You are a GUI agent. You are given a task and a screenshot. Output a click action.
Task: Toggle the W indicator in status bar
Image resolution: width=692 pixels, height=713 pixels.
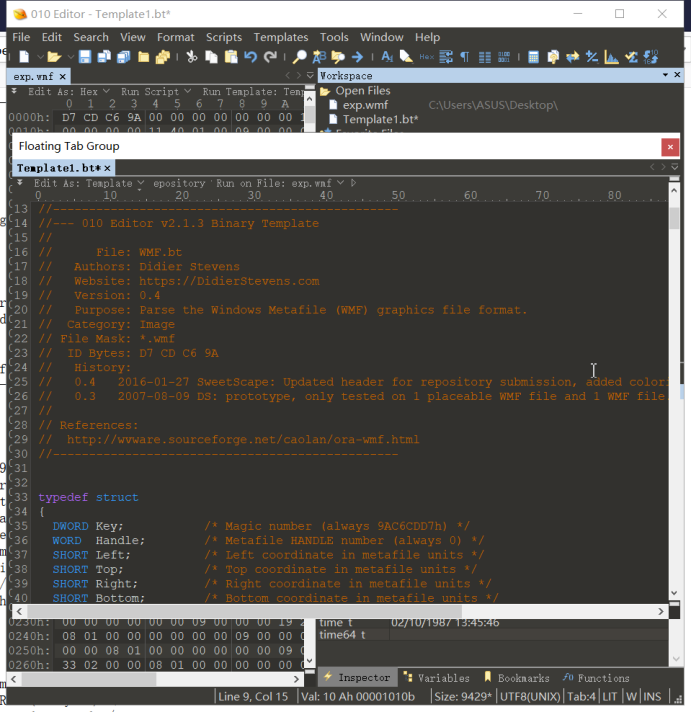(631, 697)
